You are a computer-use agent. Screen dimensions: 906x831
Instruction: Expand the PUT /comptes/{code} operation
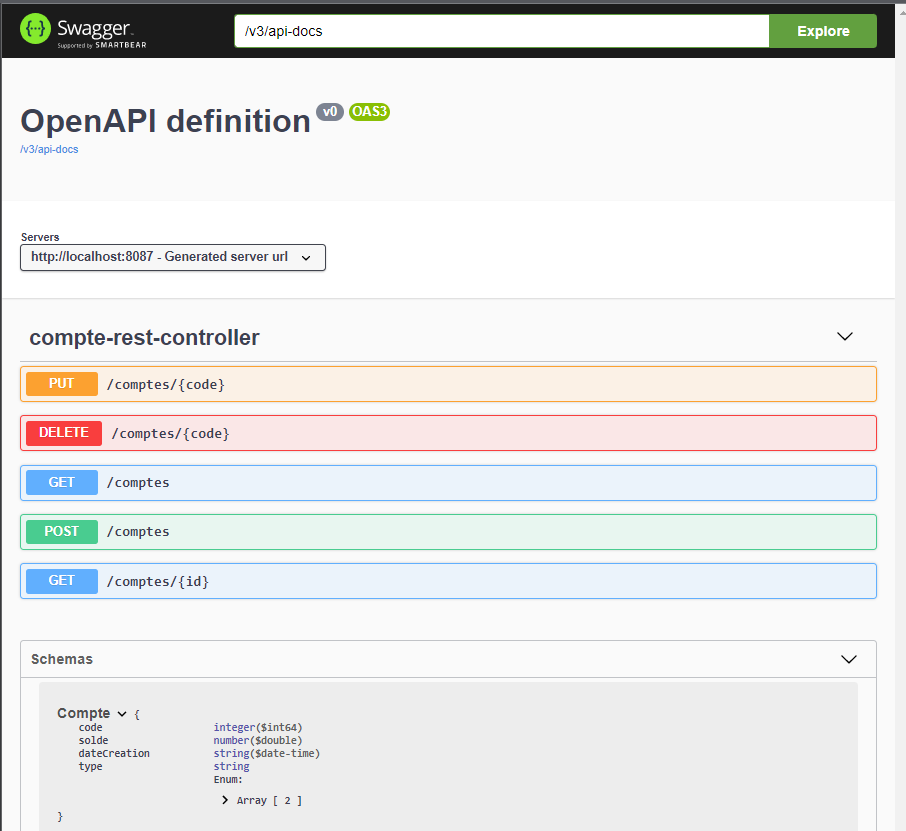(x=450, y=383)
